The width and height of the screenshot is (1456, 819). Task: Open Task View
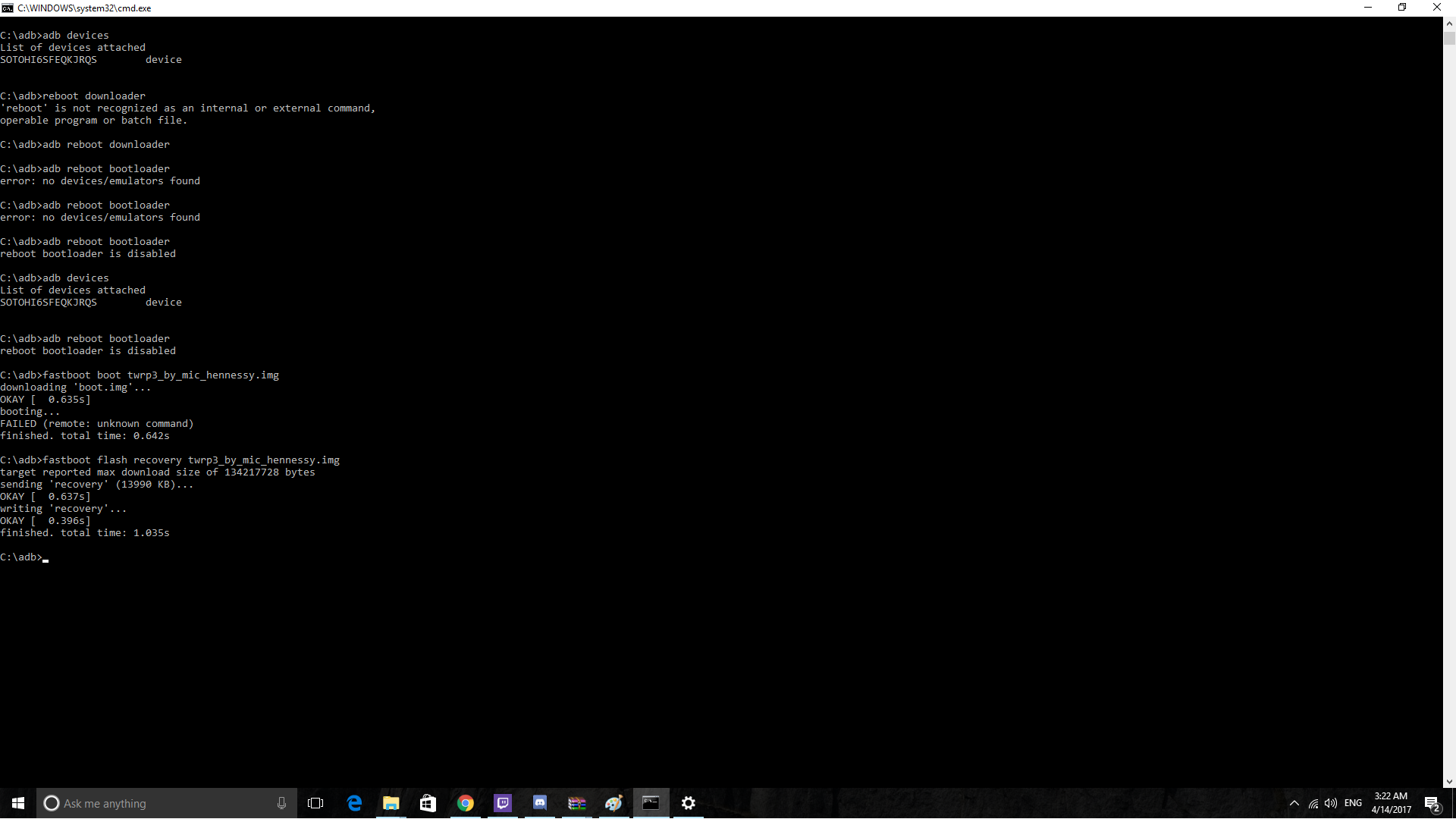pos(315,803)
